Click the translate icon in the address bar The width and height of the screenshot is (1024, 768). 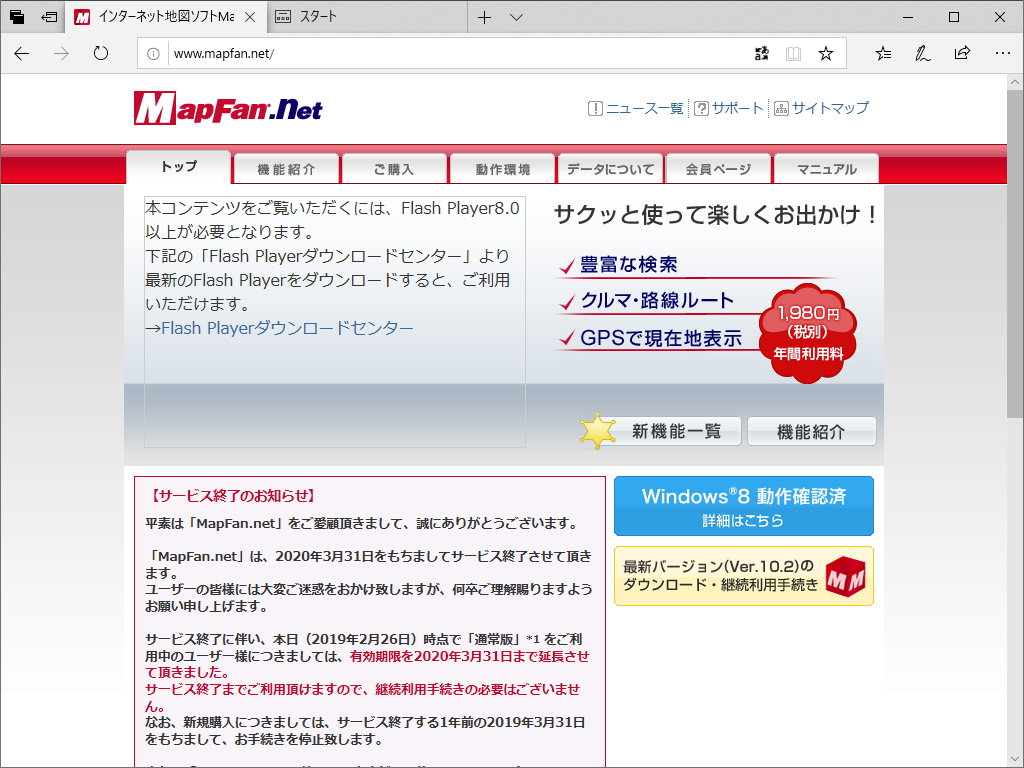pyautogui.click(x=761, y=54)
